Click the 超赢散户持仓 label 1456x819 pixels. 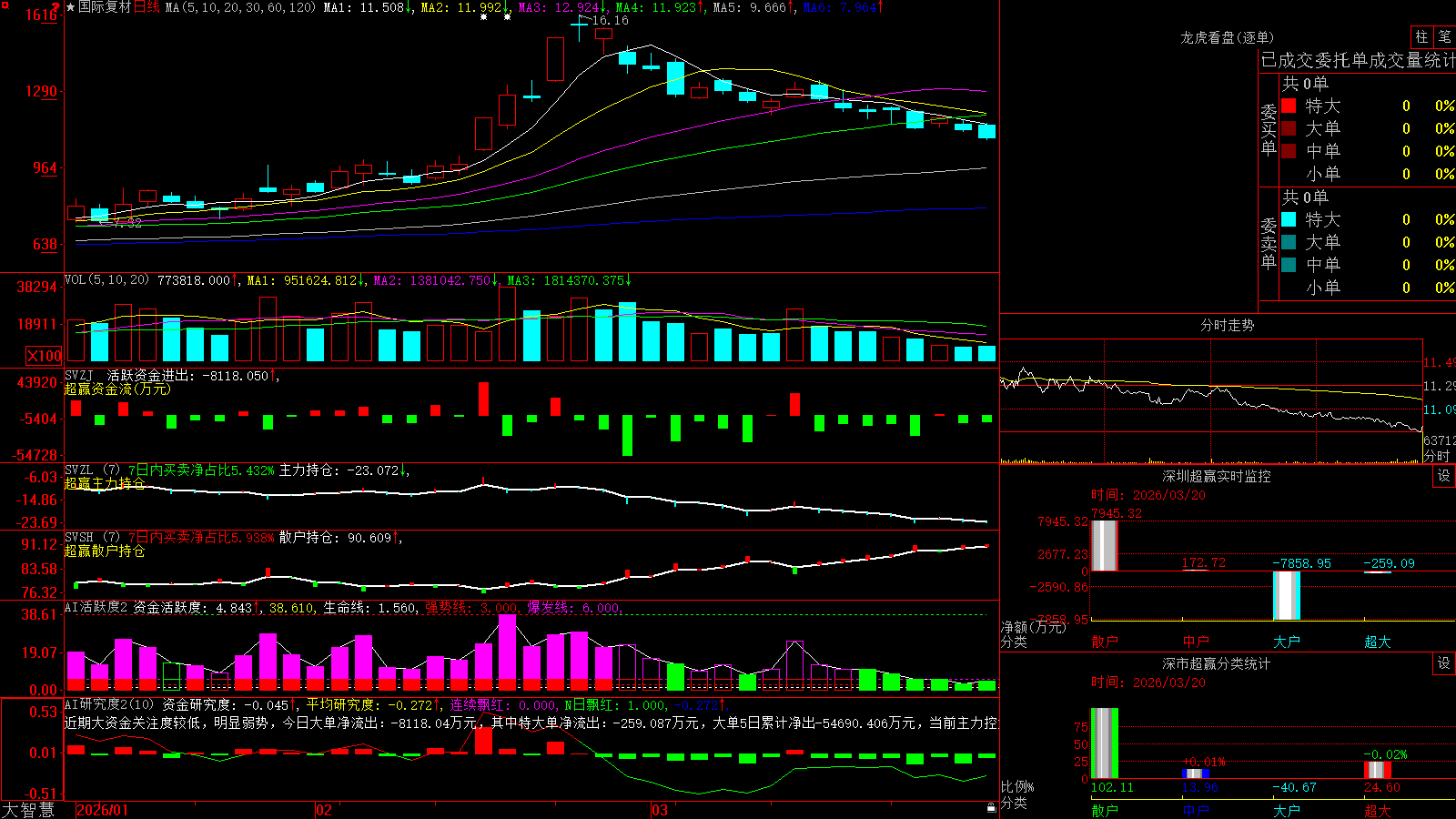(105, 551)
